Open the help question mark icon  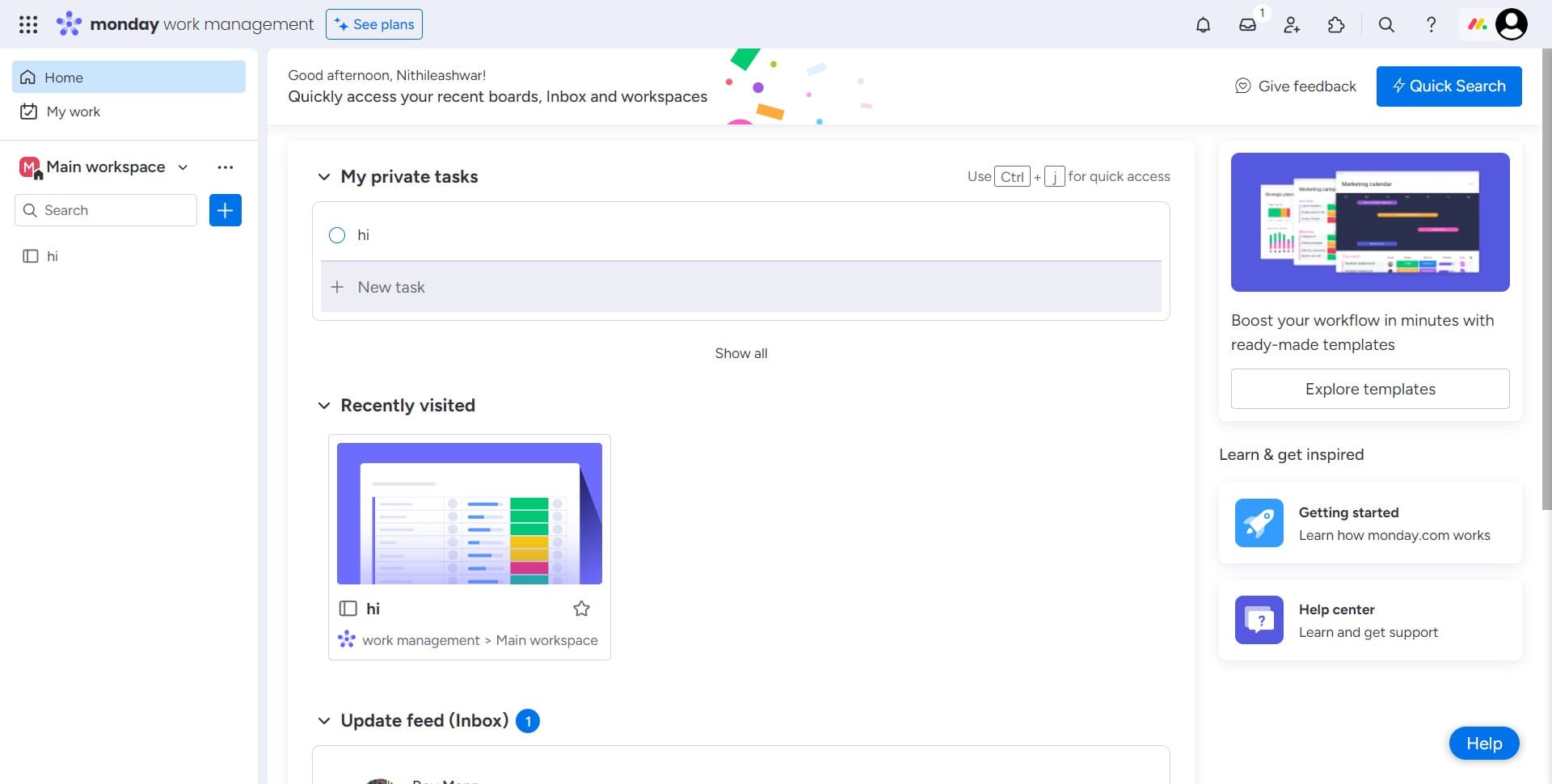pos(1431,24)
